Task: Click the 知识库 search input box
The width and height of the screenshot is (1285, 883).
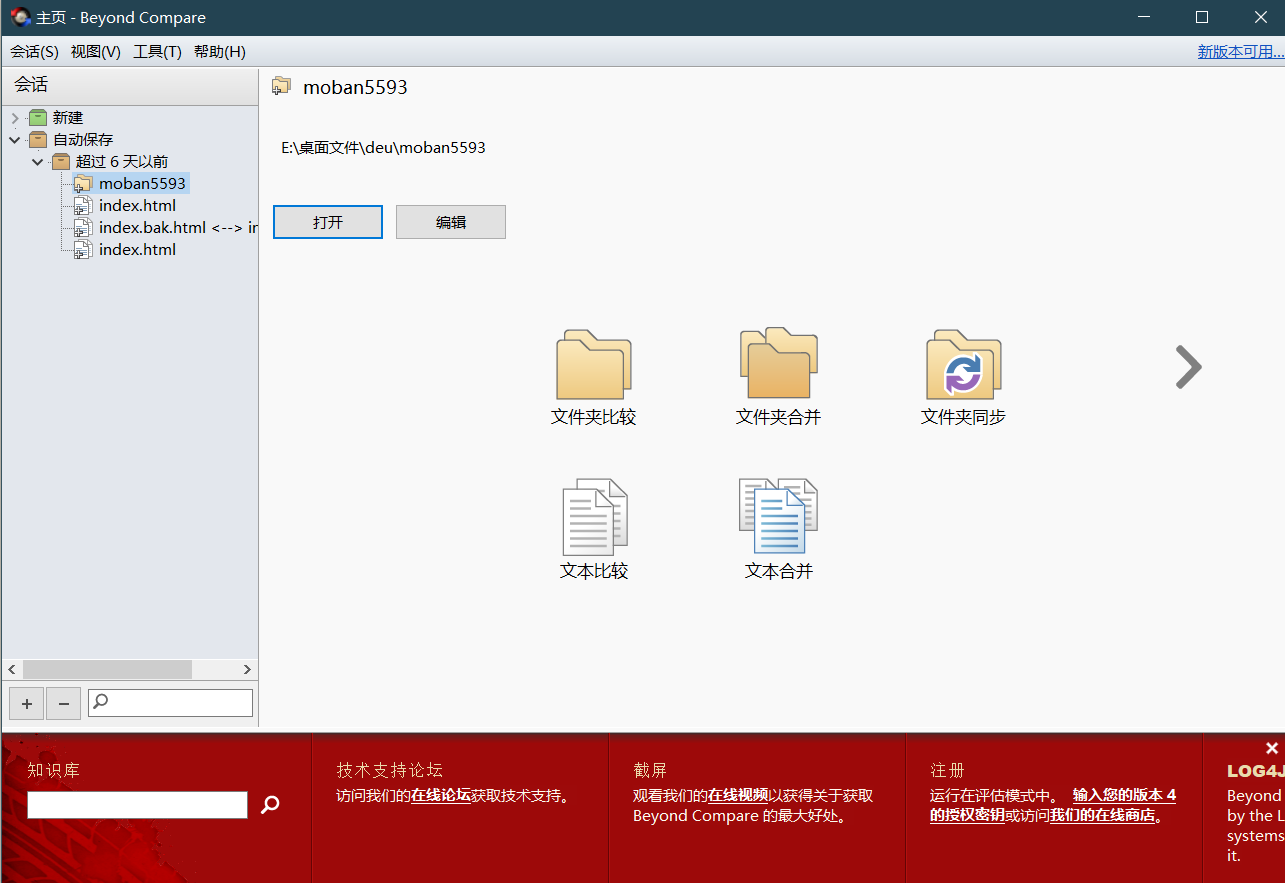Action: (137, 805)
